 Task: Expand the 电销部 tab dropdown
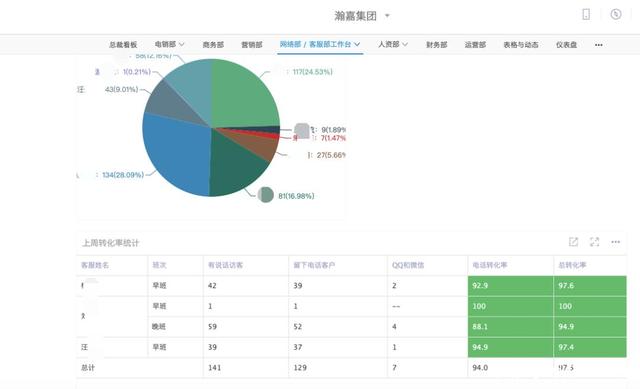pyautogui.click(x=182, y=44)
